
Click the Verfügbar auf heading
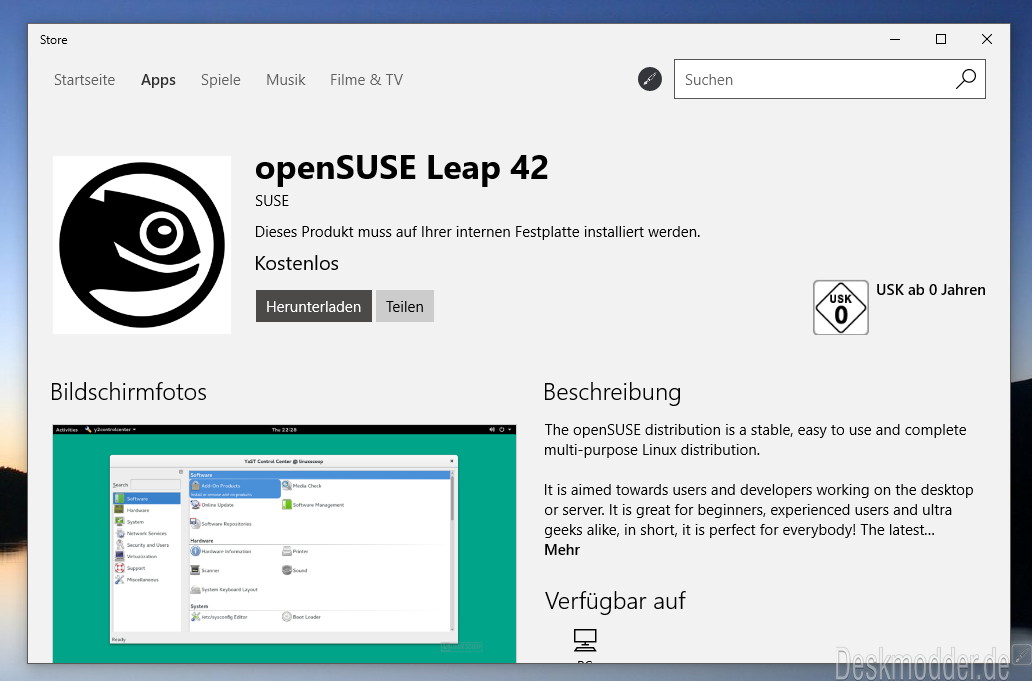(615, 601)
